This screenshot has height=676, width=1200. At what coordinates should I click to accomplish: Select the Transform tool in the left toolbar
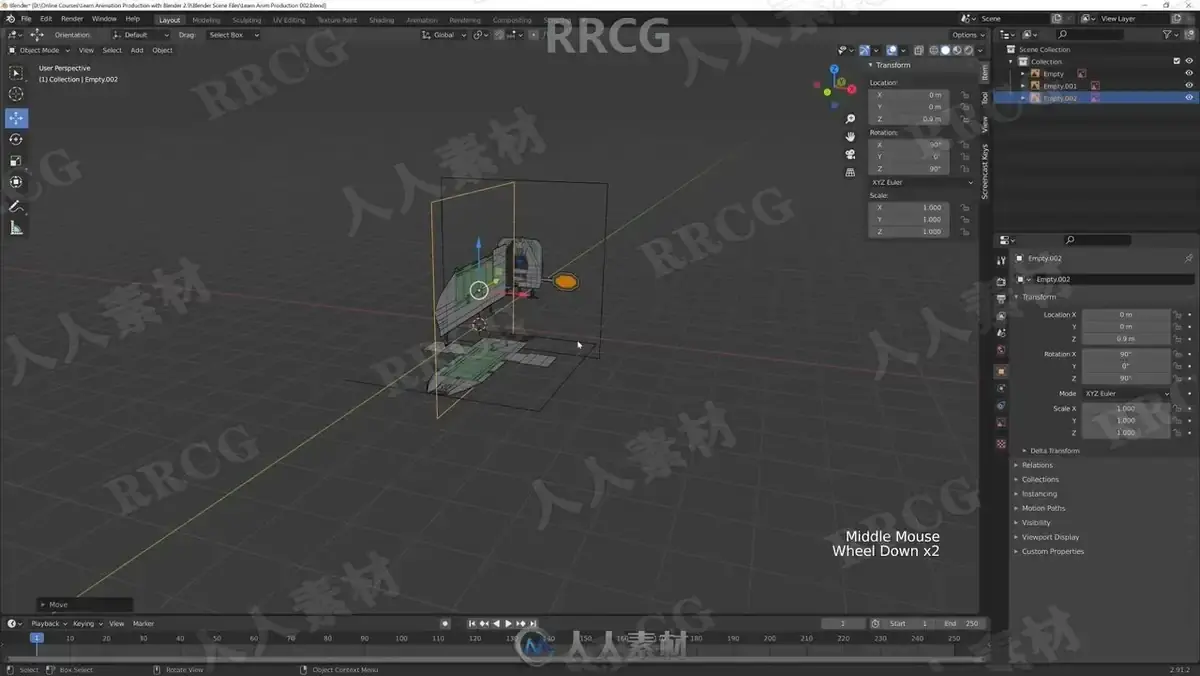click(16, 182)
